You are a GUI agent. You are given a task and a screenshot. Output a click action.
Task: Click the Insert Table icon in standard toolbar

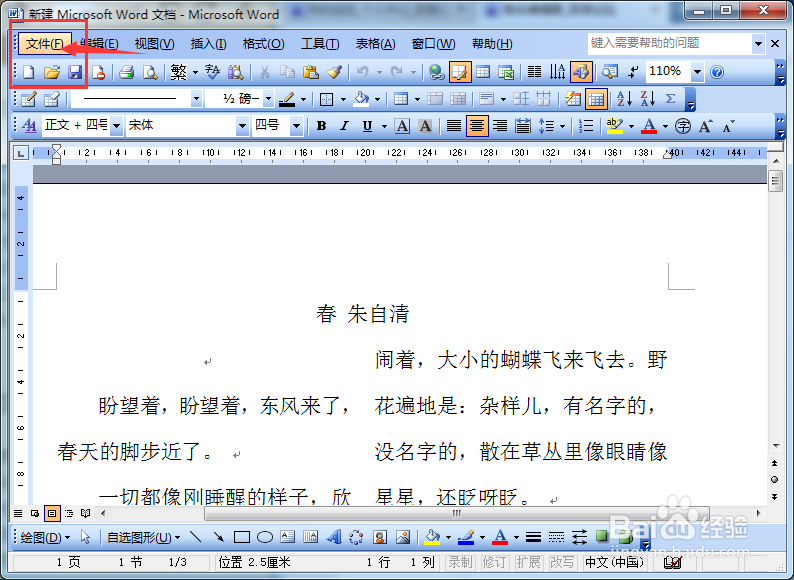[483, 72]
